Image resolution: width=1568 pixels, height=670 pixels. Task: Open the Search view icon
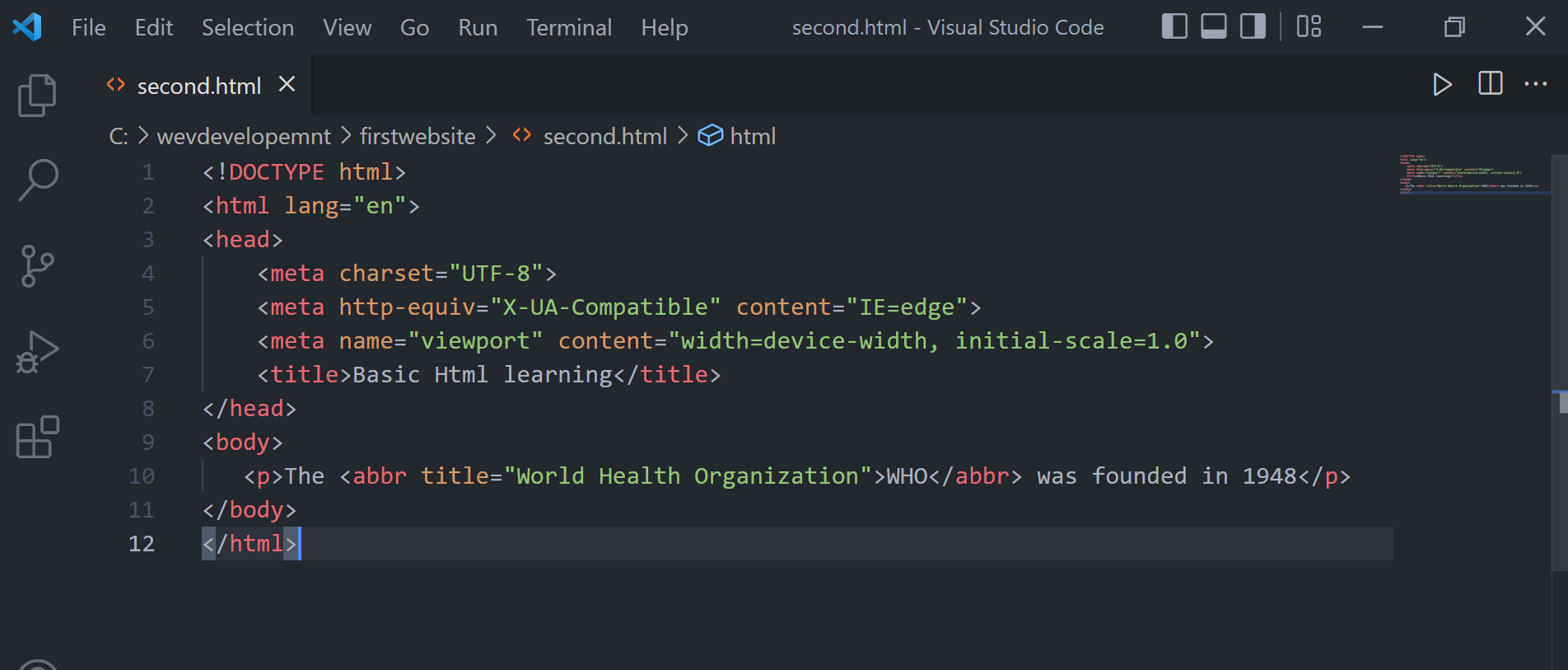37,180
